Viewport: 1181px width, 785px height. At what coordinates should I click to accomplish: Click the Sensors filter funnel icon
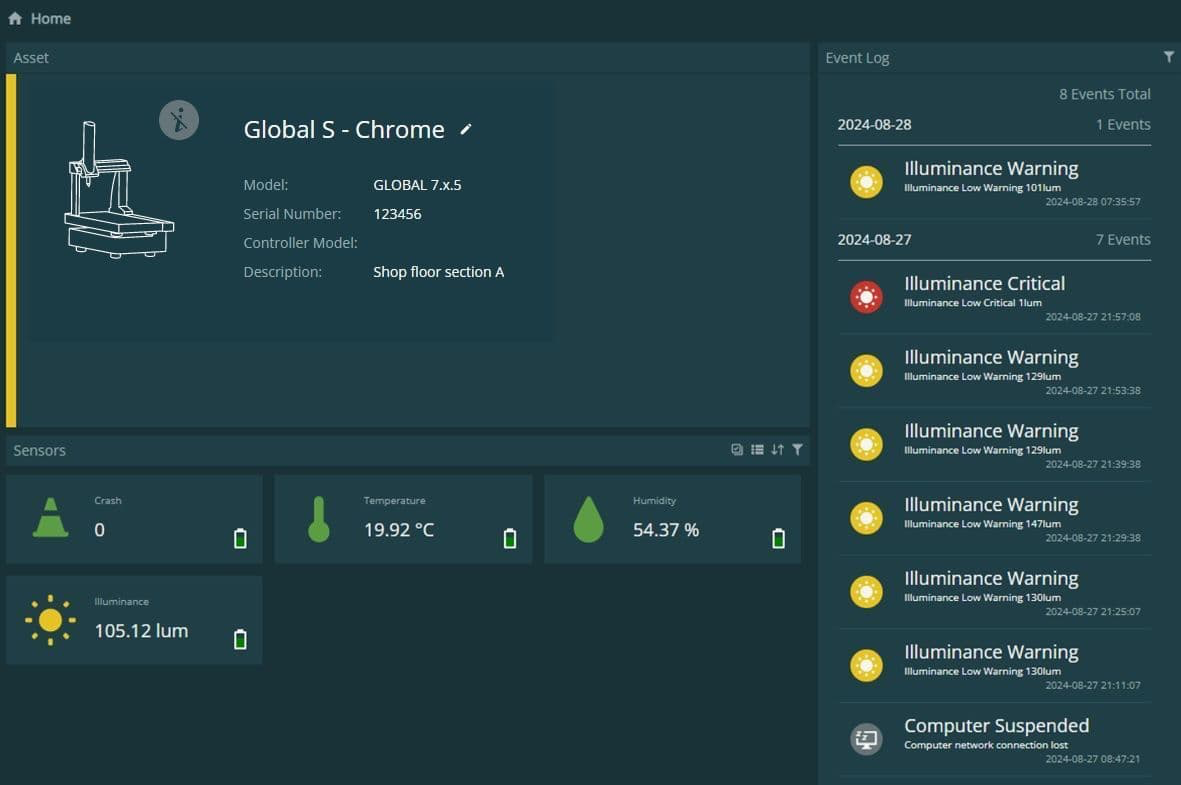click(x=797, y=450)
